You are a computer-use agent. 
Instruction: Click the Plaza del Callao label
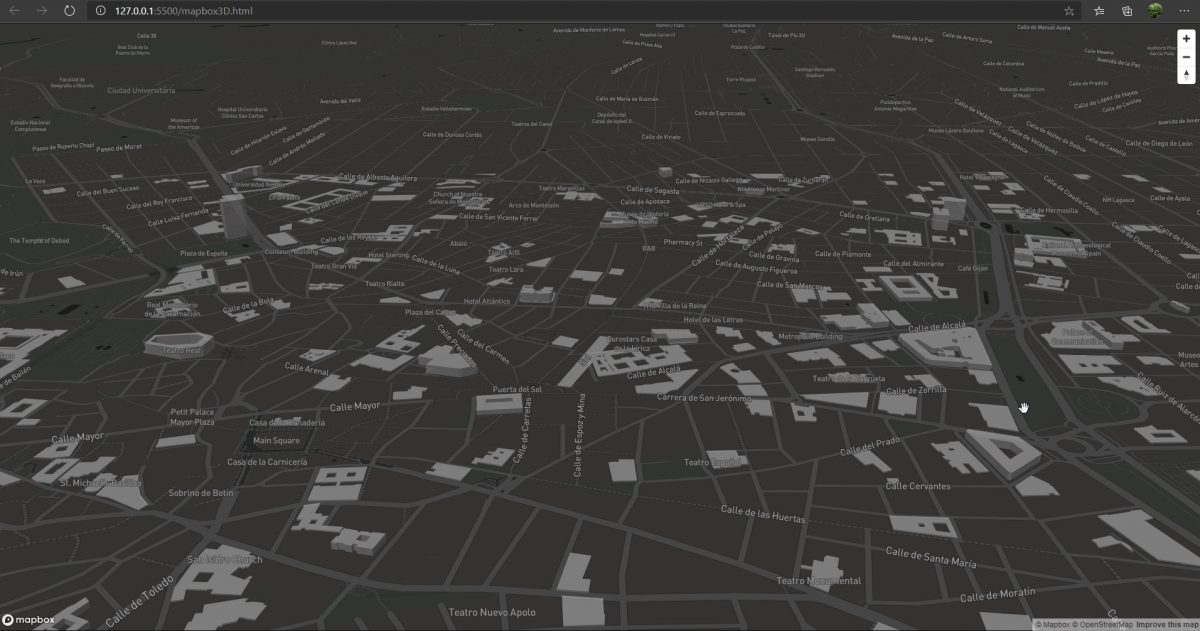pyautogui.click(x=431, y=312)
